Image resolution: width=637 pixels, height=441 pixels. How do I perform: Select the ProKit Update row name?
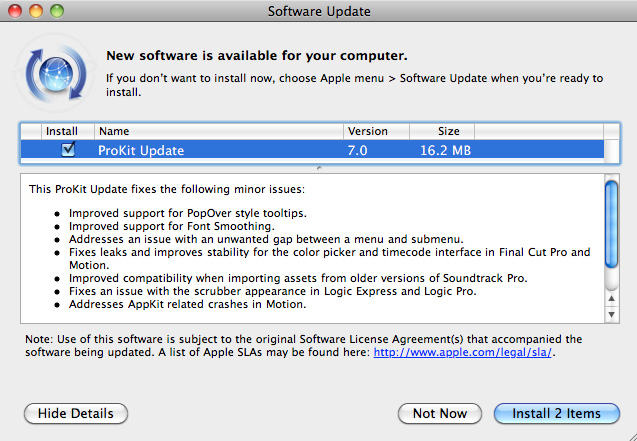click(x=141, y=151)
